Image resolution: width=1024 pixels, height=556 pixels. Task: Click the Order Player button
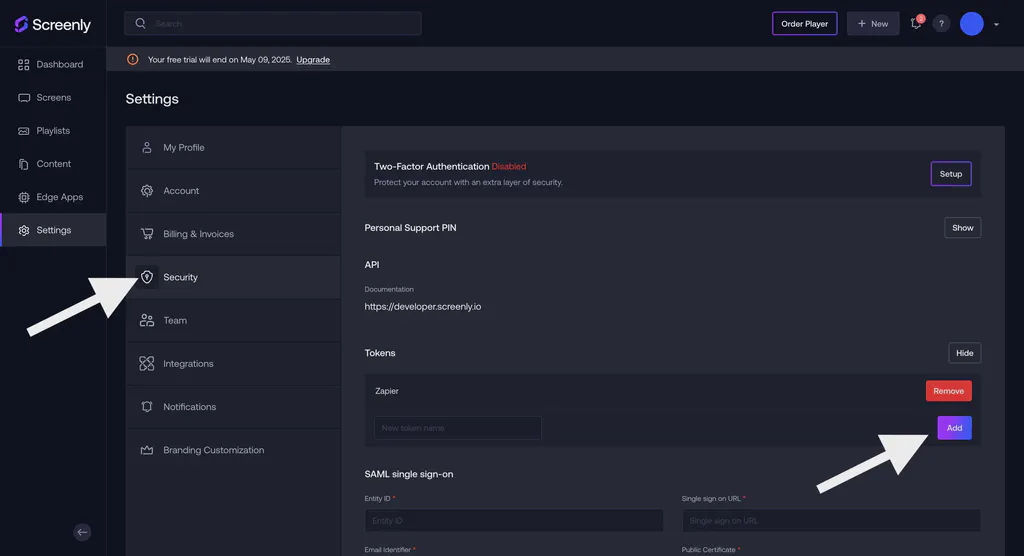click(x=805, y=24)
